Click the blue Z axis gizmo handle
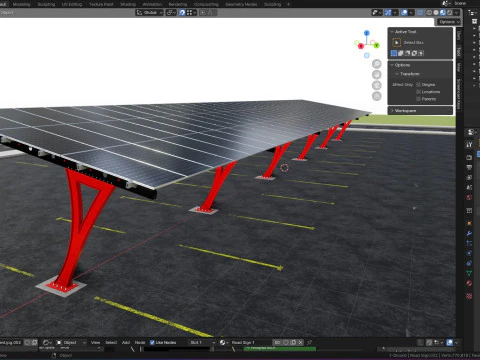The height and width of the screenshot is (360, 480). pos(367,33)
